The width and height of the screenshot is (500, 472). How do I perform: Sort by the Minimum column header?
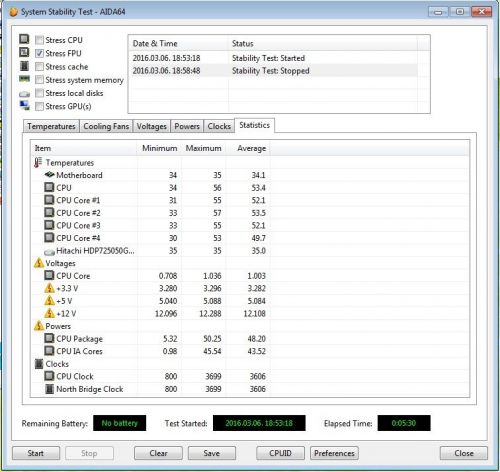pyautogui.click(x=159, y=148)
